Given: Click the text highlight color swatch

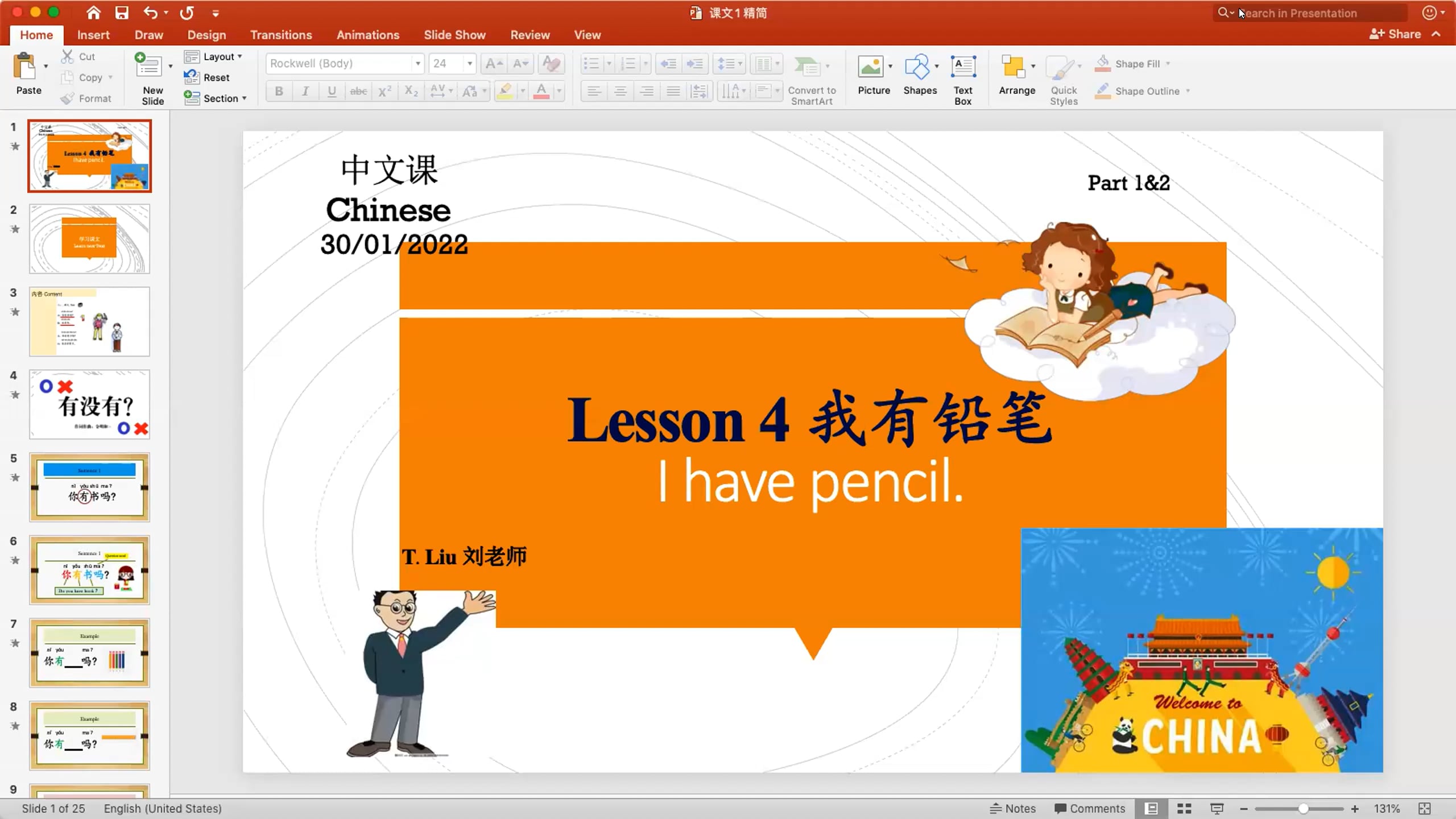Looking at the screenshot, I should point(504,91).
